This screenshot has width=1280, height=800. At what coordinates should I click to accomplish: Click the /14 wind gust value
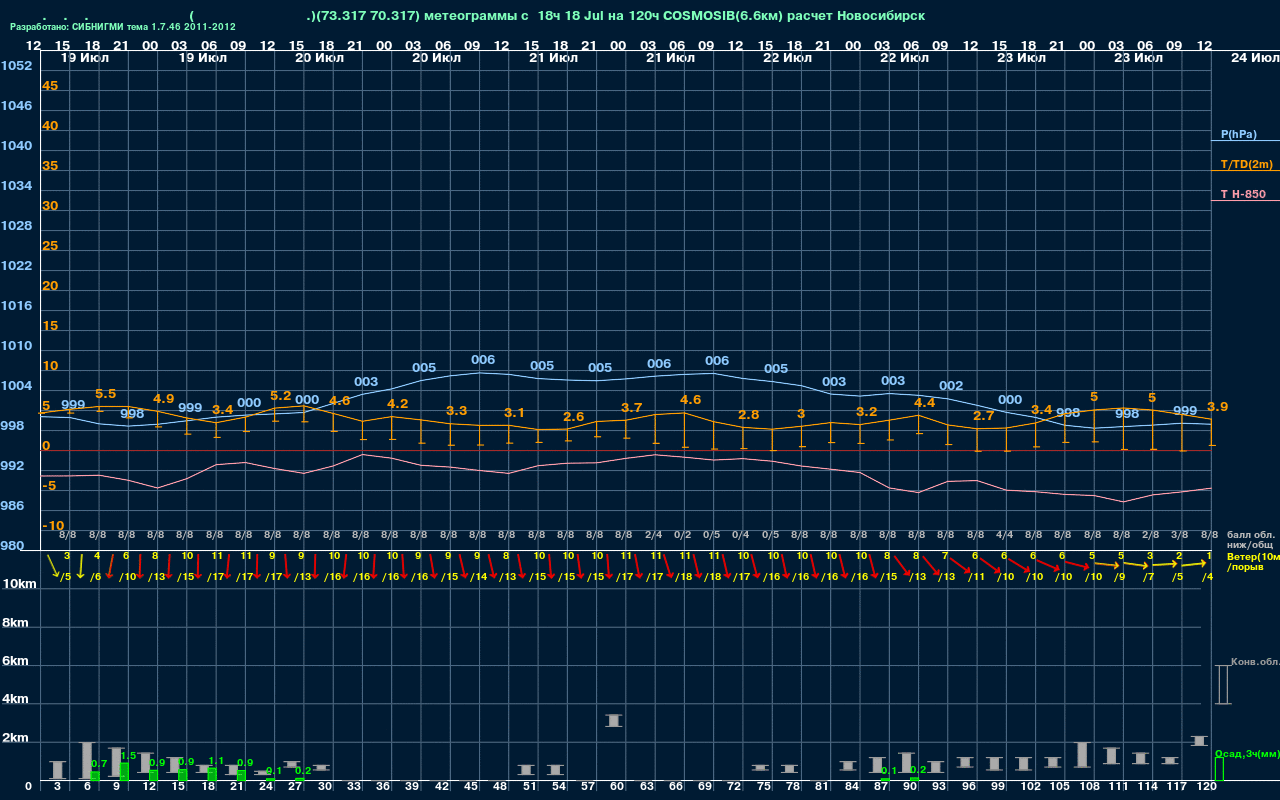coord(481,576)
